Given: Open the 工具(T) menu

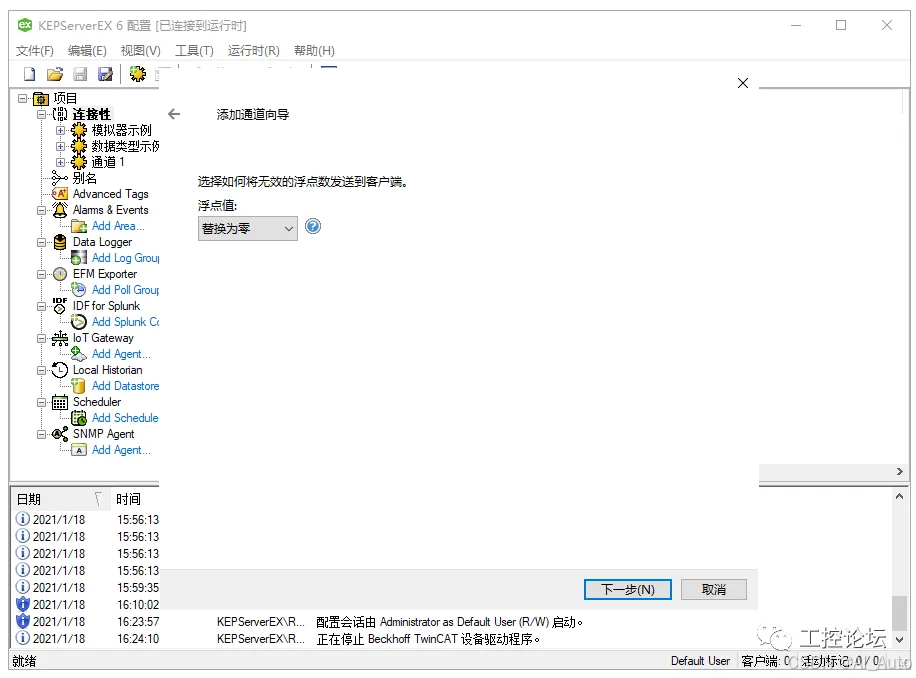Looking at the screenshot, I should 195,51.
